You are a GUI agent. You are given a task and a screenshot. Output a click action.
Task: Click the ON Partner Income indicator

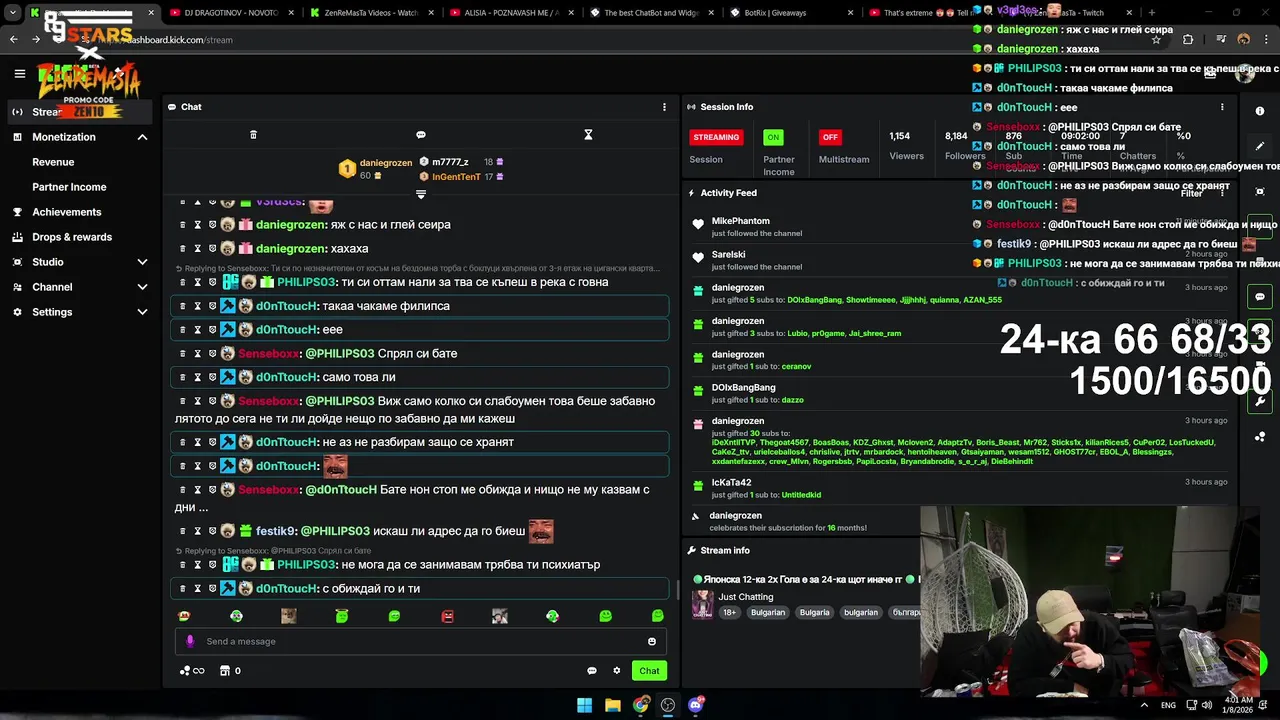click(773, 137)
